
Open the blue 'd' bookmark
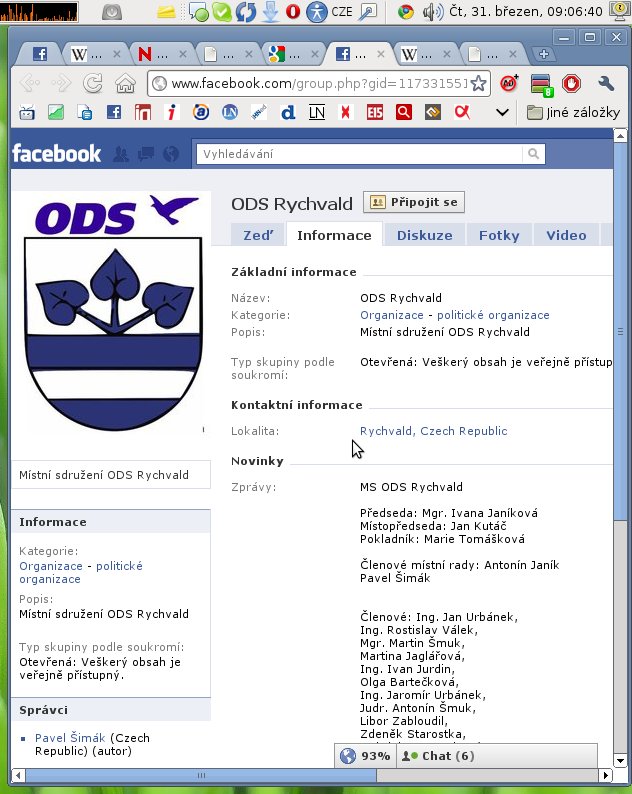click(288, 112)
